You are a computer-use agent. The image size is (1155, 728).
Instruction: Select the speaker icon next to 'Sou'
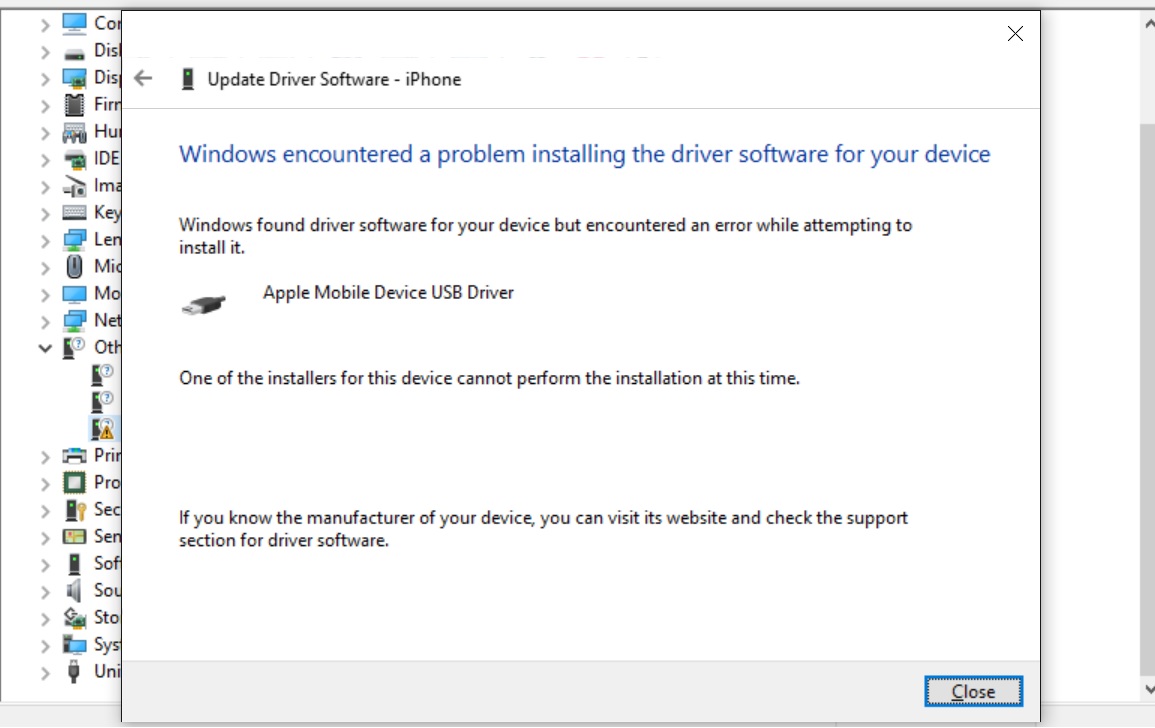[x=74, y=590]
